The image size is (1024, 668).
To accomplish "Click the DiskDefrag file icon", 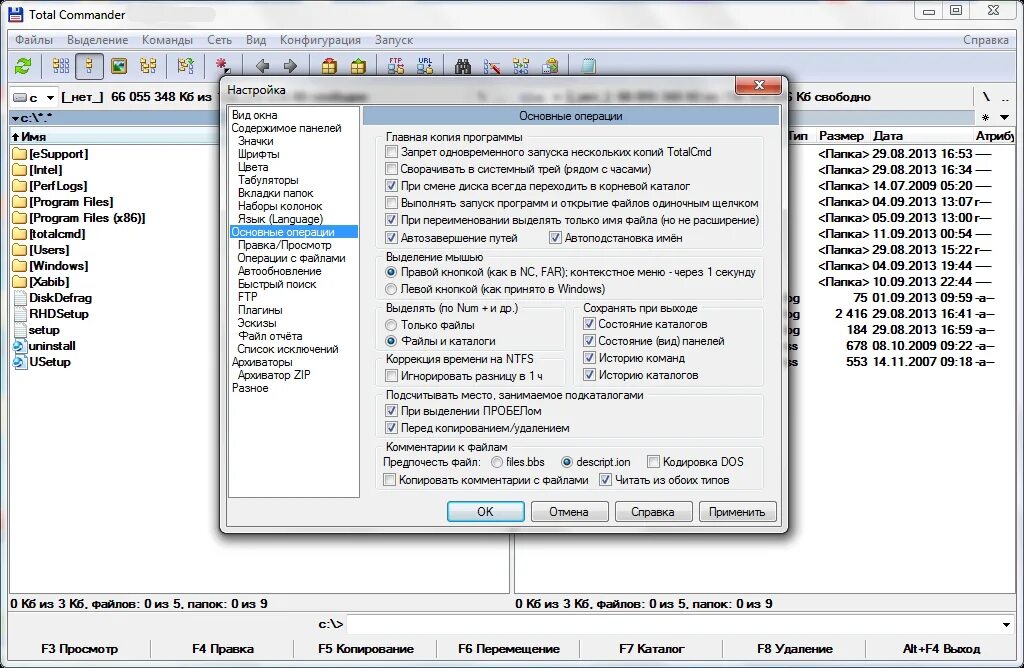I will coord(20,298).
